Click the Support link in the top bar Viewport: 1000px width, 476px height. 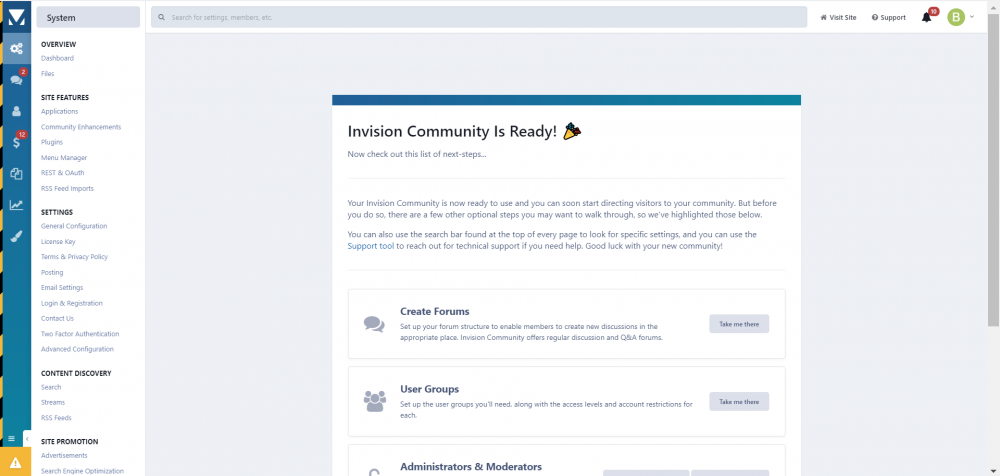click(x=888, y=17)
